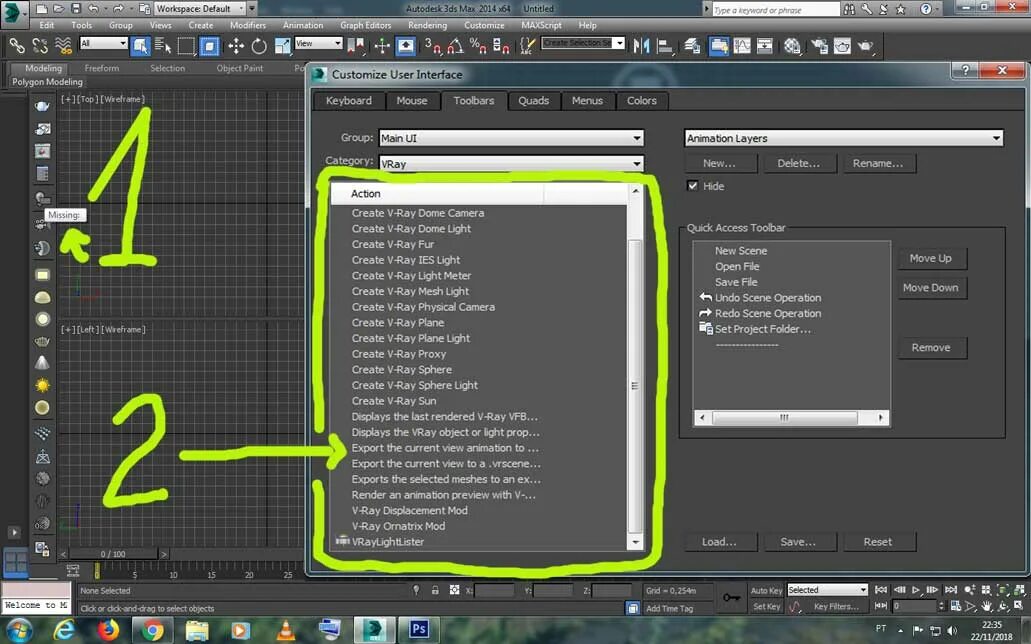The height and width of the screenshot is (644, 1031).
Task: Activate the Select Object tool
Action: (140, 45)
